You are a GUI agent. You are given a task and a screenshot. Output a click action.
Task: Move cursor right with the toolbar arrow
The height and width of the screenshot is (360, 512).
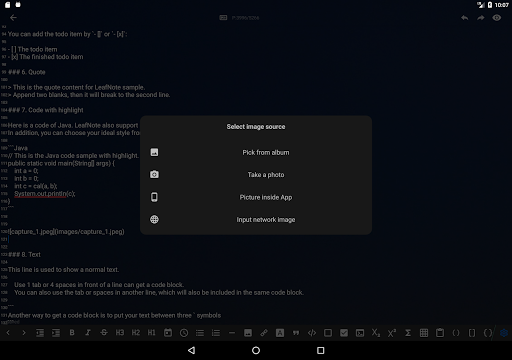pos(24,333)
